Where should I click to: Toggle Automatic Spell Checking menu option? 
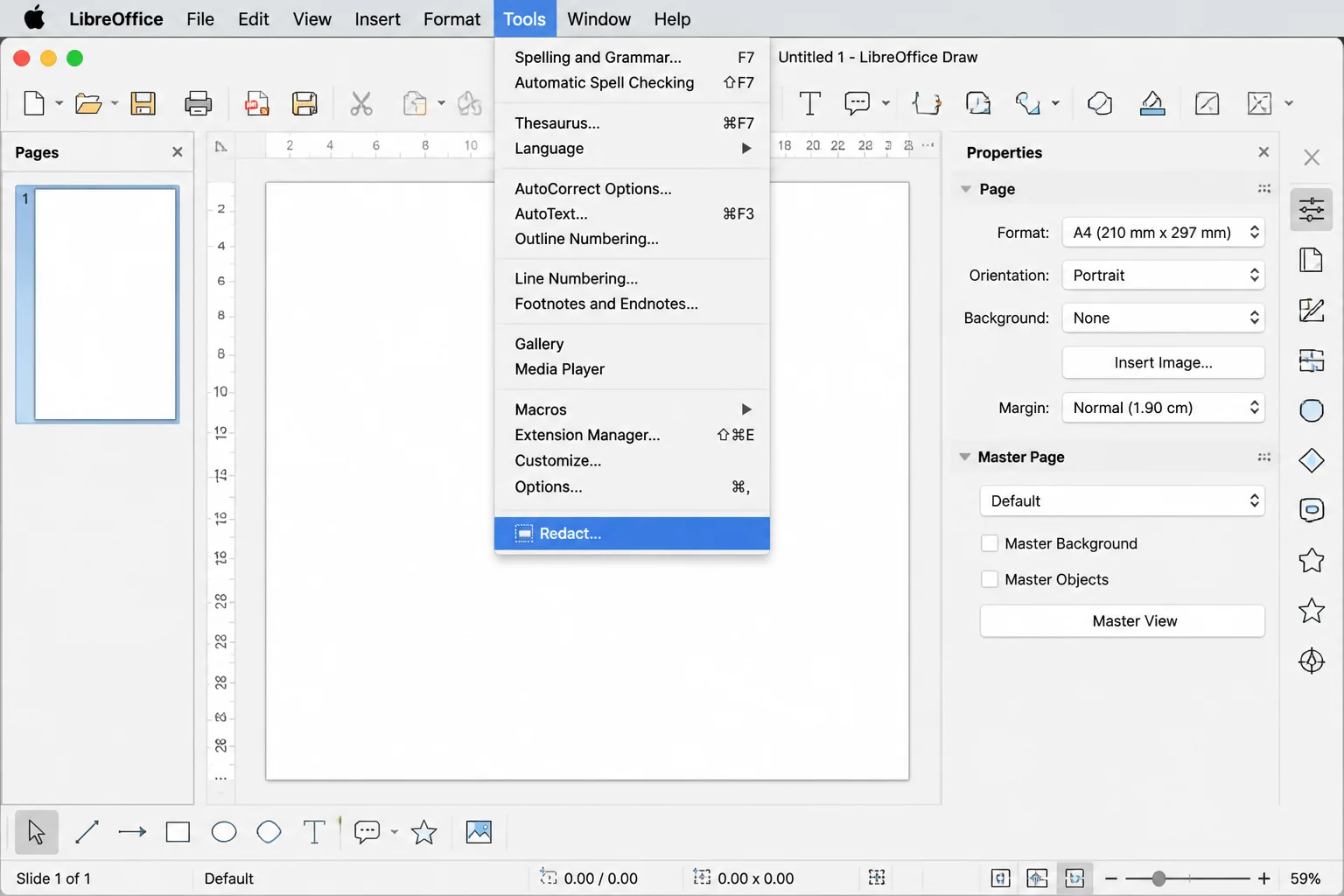632,82
